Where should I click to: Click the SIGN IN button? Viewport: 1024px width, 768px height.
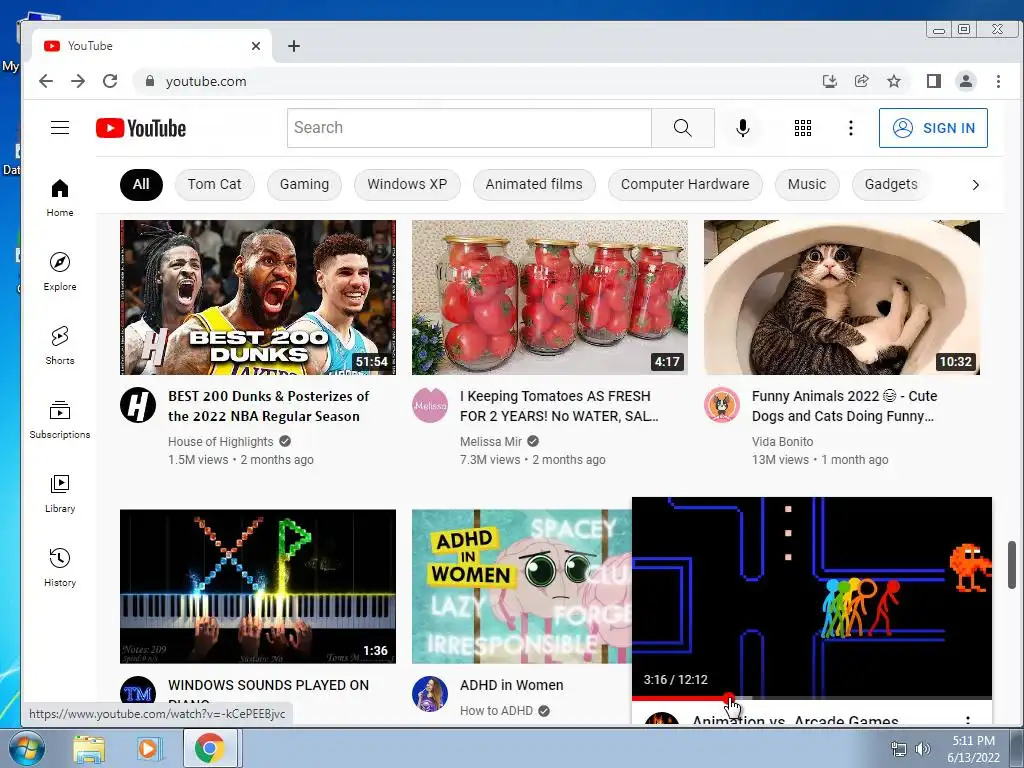click(x=933, y=128)
